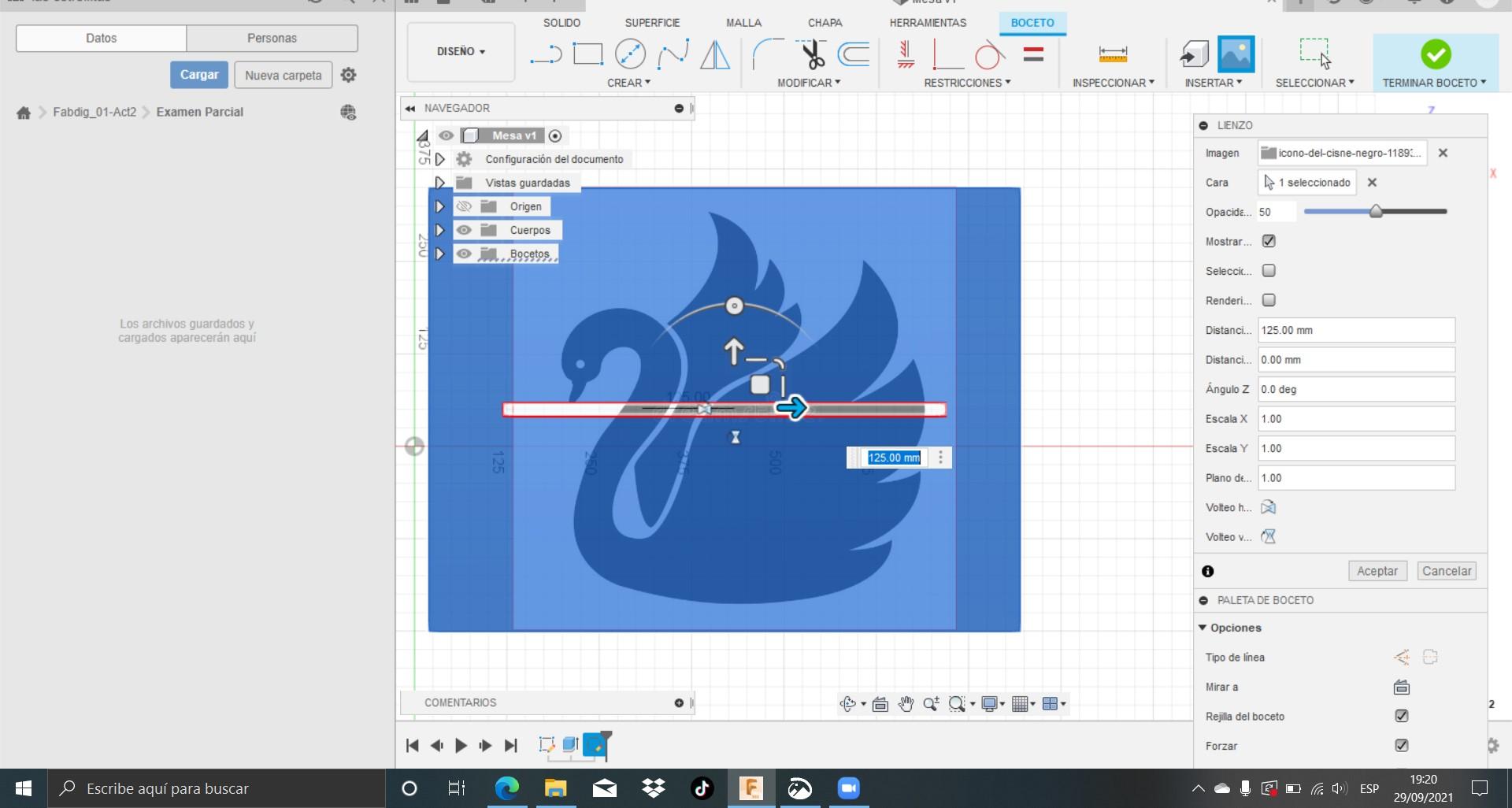Viewport: 1512px width, 808px height.
Task: Toggle Rejilla del boceto checkbox
Action: (1402, 716)
